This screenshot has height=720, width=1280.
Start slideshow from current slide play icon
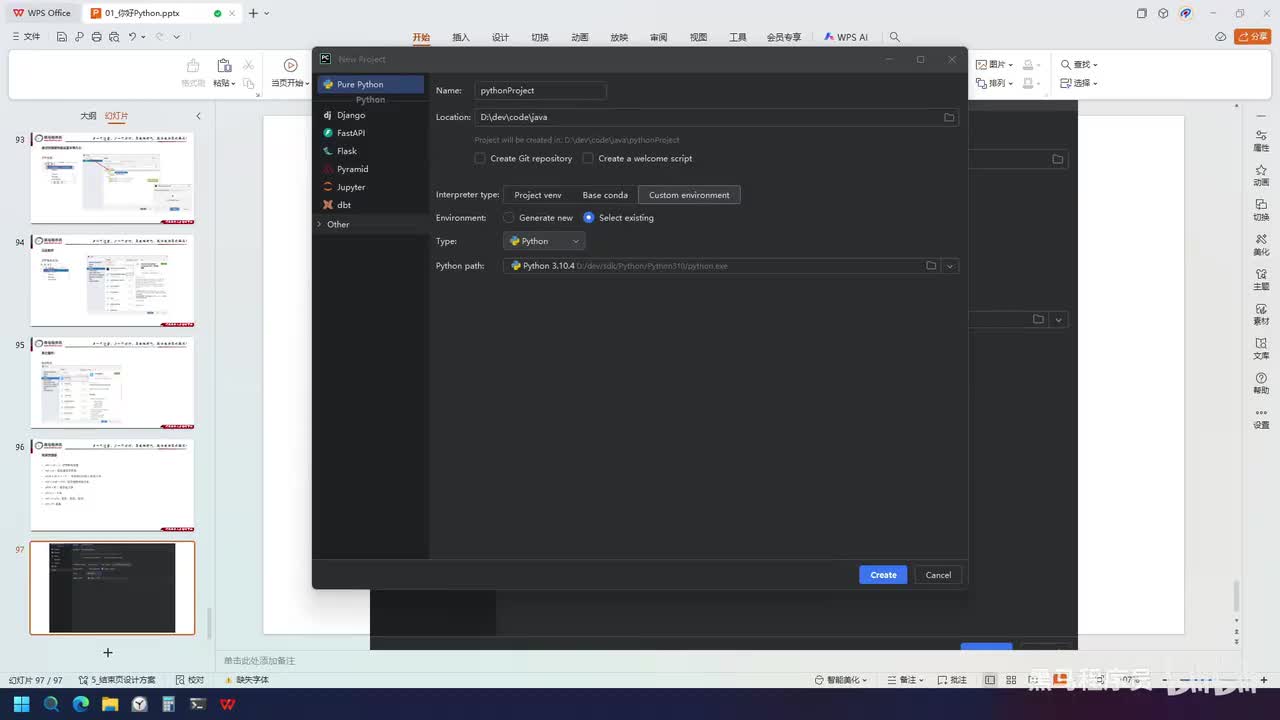(290, 65)
